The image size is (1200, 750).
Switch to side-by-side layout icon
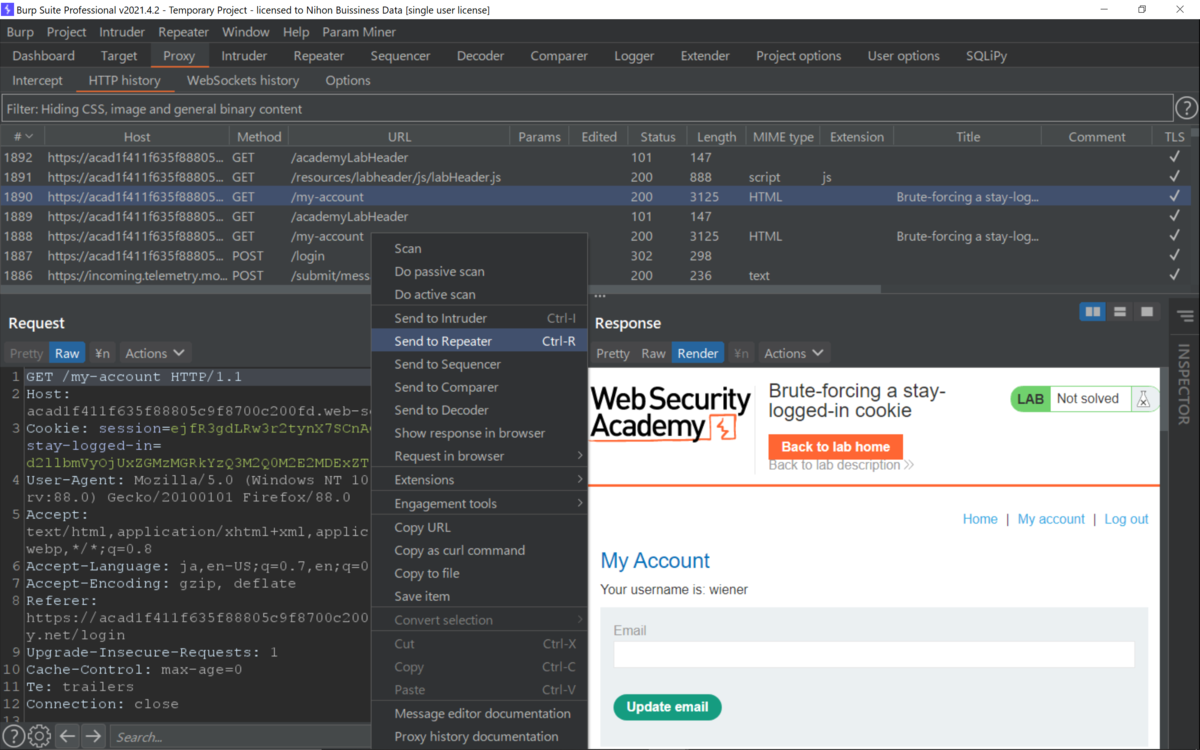coord(1092,312)
